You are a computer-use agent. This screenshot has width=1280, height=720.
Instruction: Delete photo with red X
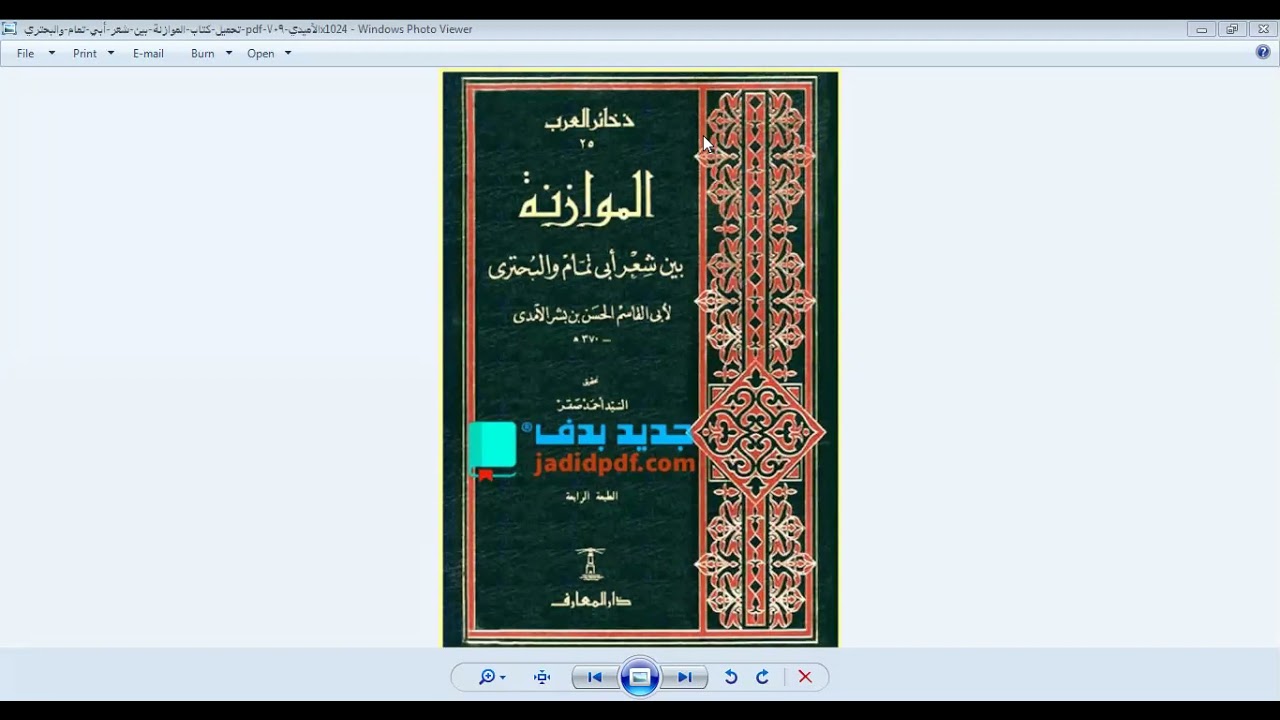[805, 677]
